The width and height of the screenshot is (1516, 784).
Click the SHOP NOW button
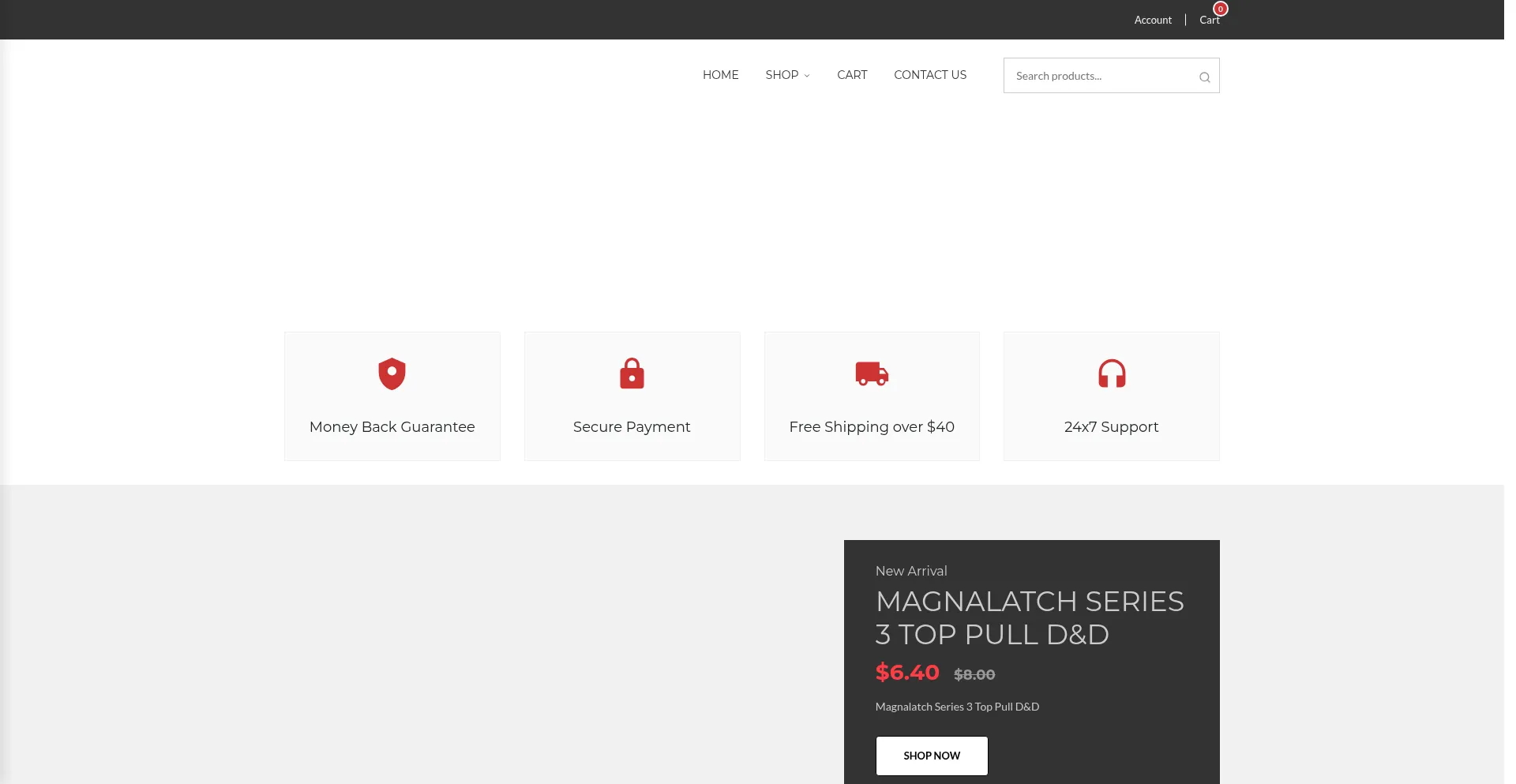(932, 756)
